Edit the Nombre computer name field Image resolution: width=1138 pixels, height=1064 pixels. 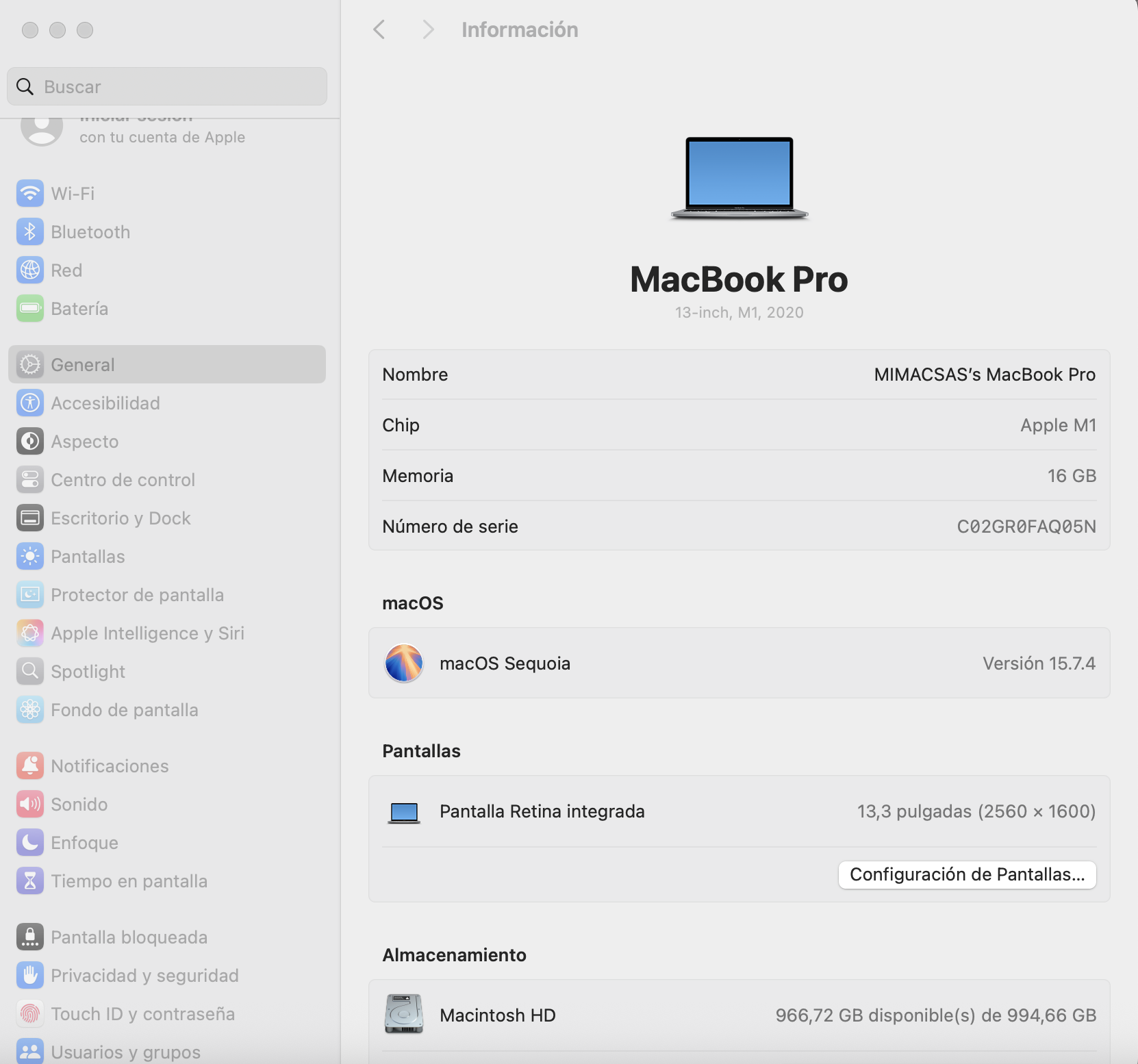coord(984,375)
